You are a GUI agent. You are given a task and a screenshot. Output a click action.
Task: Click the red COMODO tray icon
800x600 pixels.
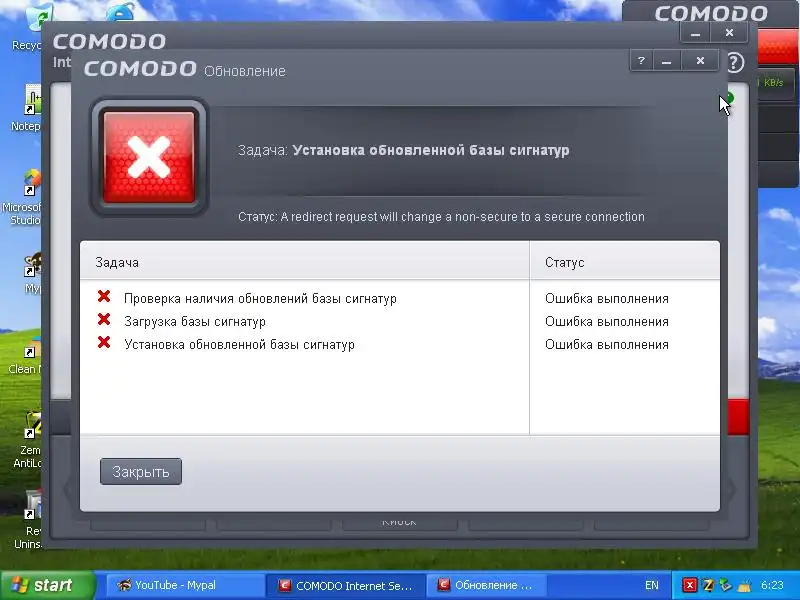[690, 585]
